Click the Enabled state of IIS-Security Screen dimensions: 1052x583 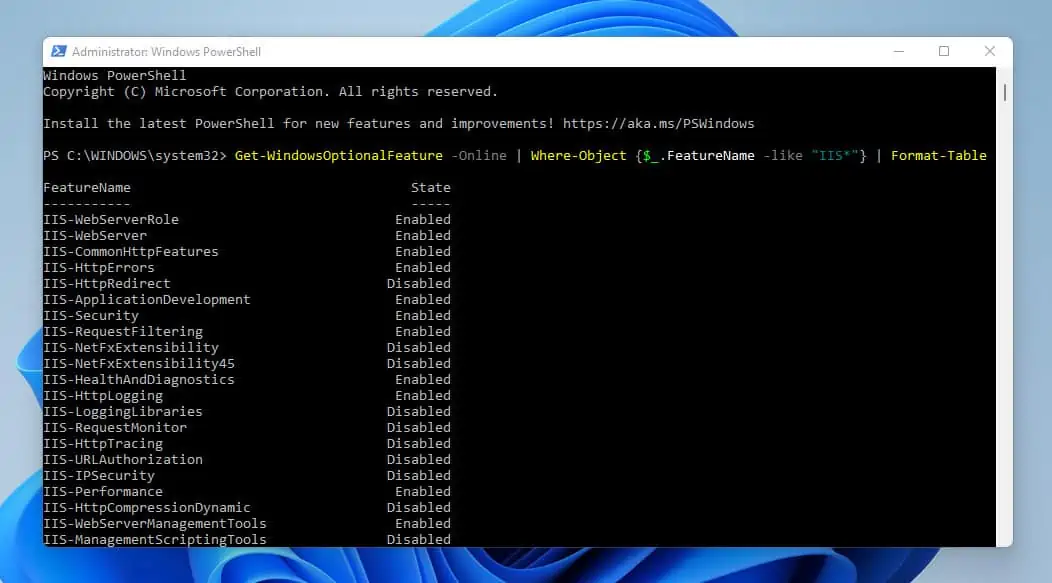pos(423,315)
